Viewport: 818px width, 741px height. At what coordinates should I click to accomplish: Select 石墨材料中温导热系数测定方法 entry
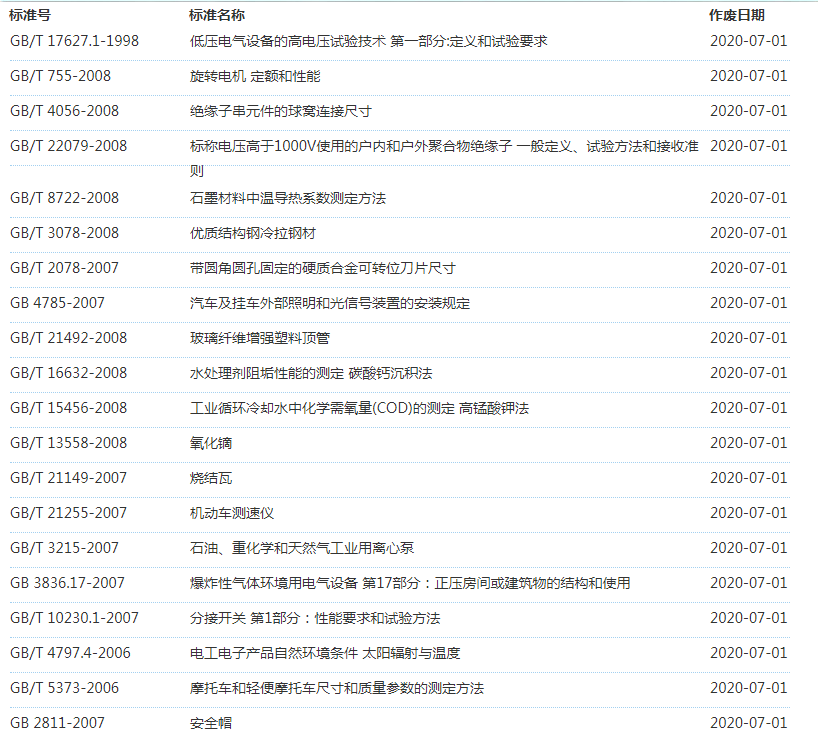tap(288, 198)
